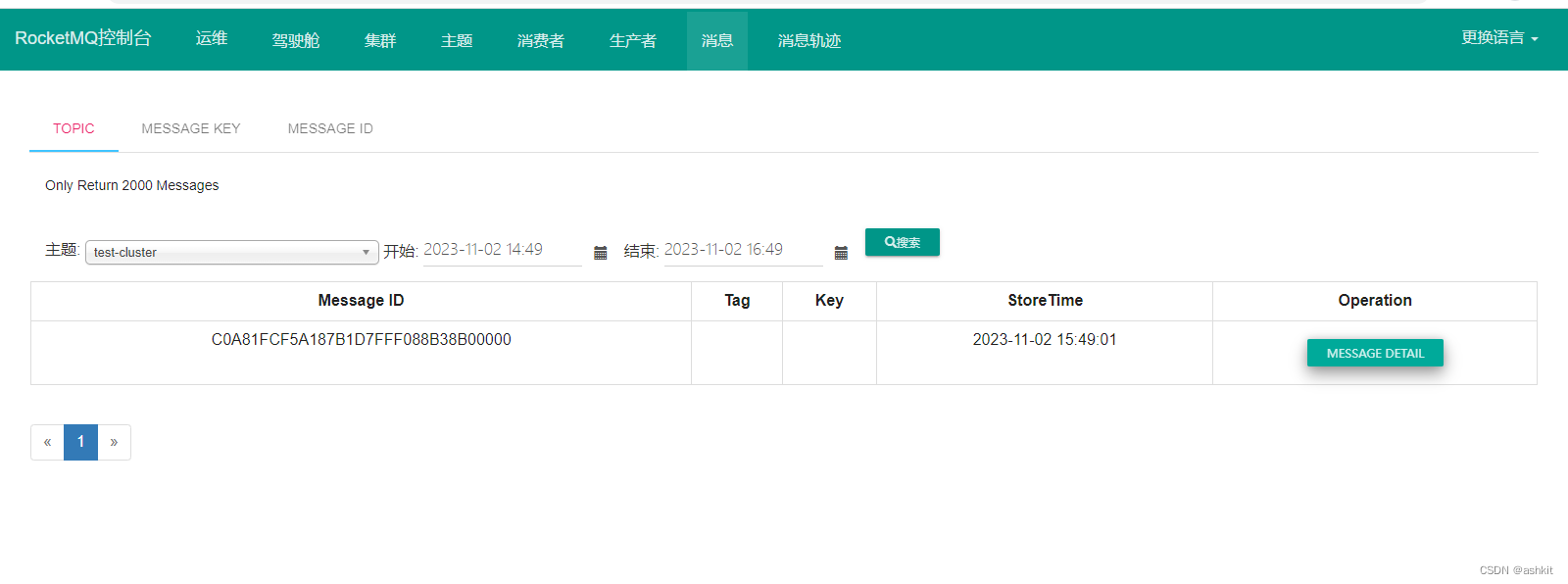Open the 消费者 consumer page
This screenshot has width=1568, height=584.
541,40
